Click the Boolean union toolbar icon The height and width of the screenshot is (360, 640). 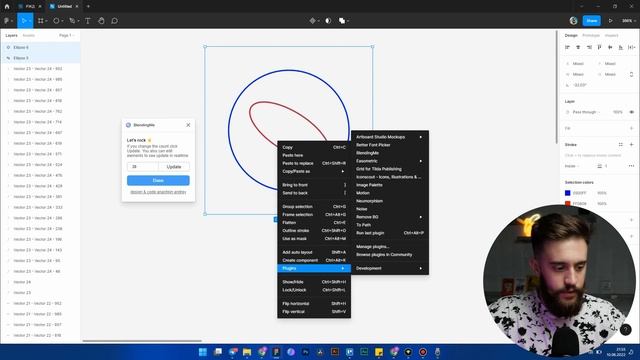(342, 21)
